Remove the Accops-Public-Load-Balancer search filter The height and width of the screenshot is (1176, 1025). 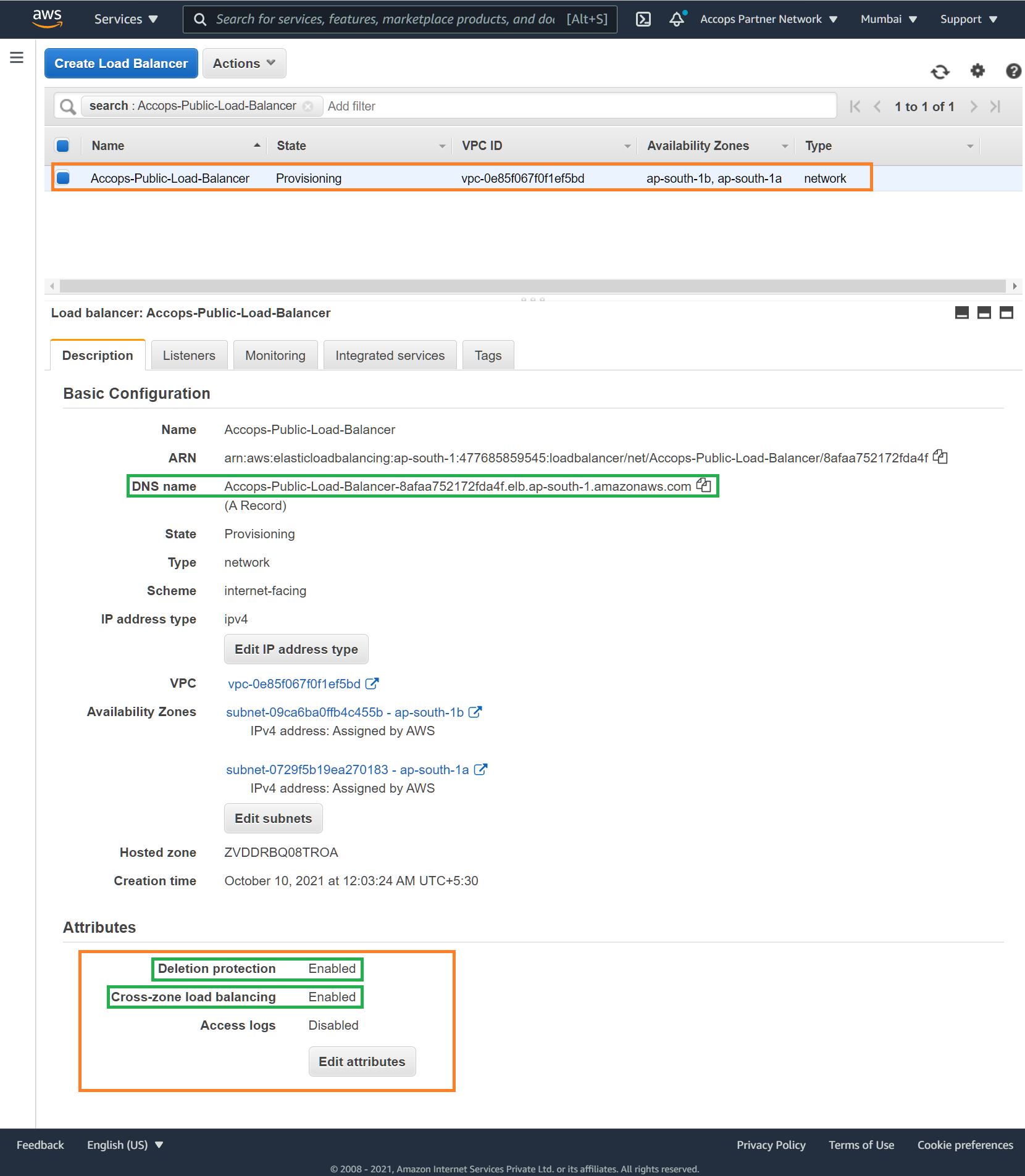pos(307,106)
